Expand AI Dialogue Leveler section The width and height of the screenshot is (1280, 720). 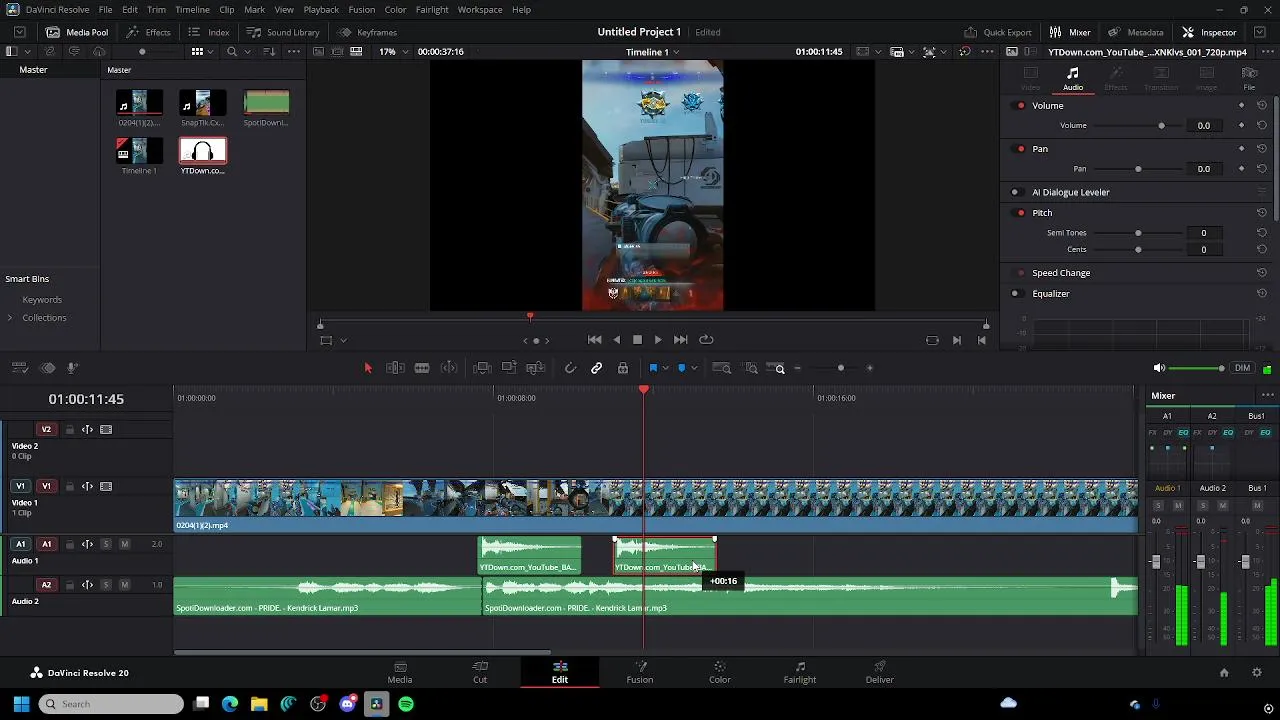click(1071, 192)
